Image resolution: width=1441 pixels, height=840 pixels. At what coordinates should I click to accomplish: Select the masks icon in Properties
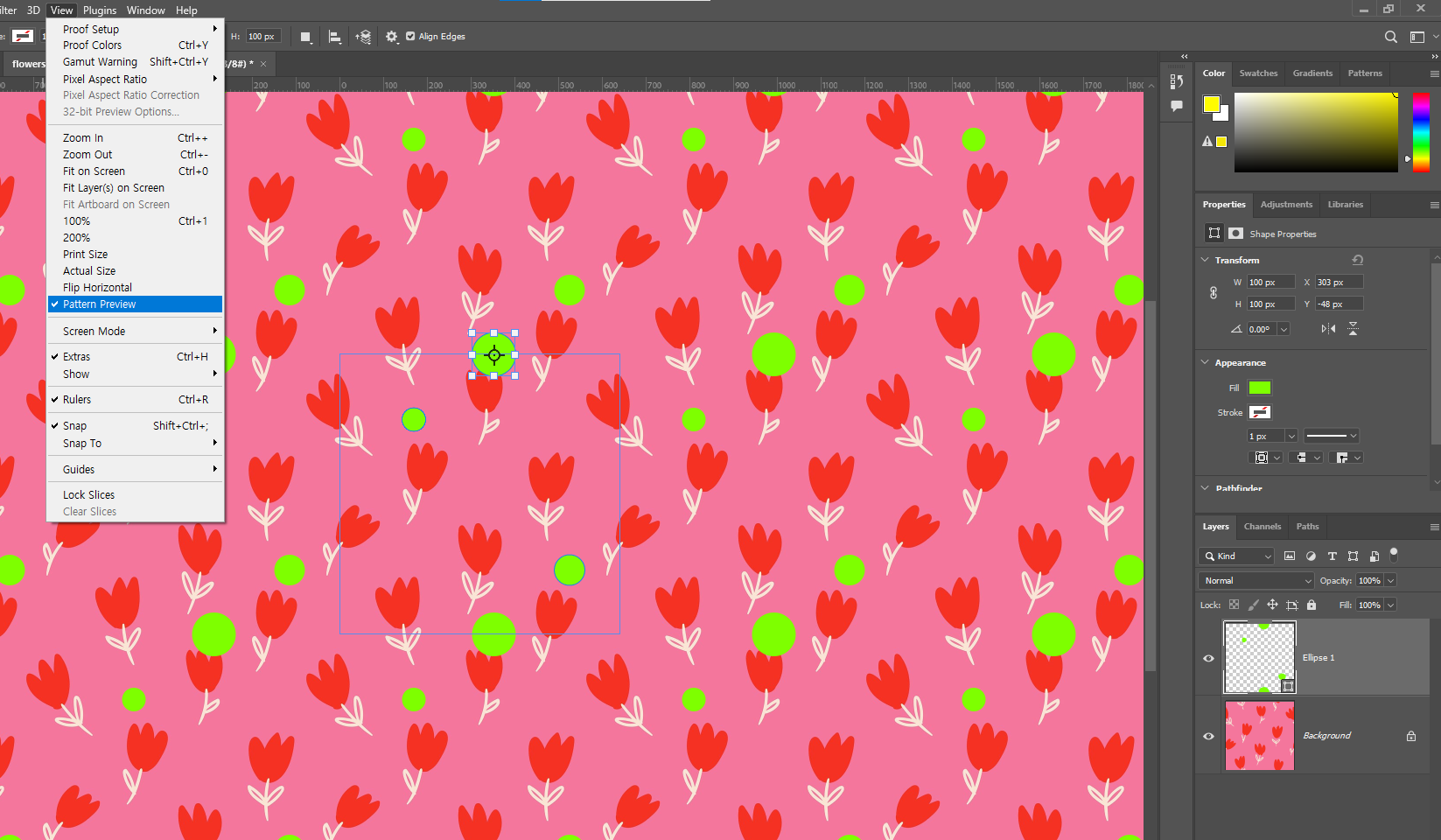(1235, 234)
